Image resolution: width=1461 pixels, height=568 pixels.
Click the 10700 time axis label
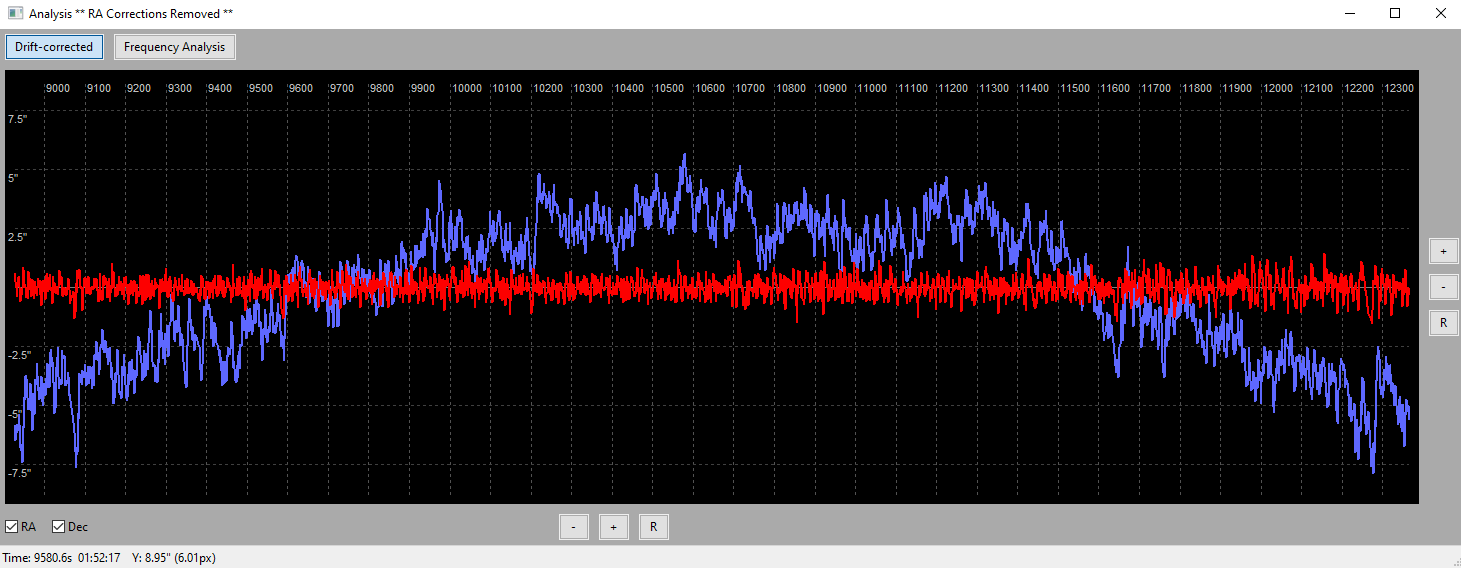(751, 88)
